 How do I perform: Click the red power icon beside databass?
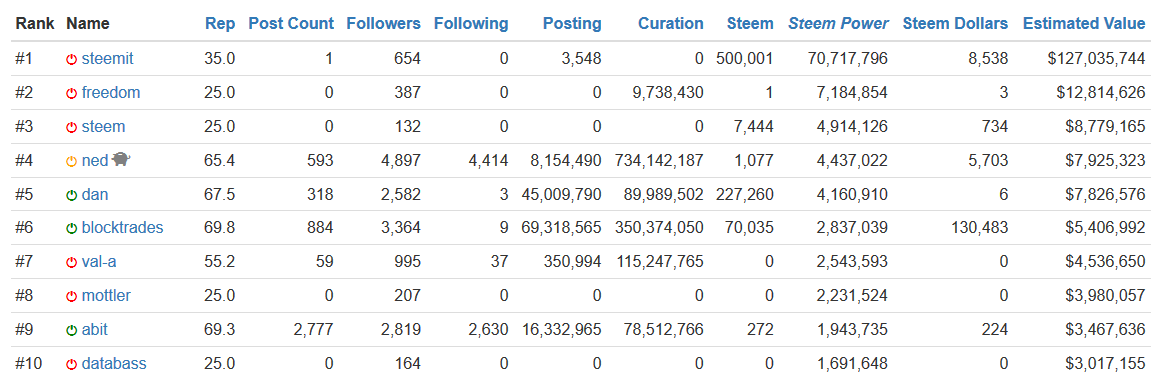(72, 364)
